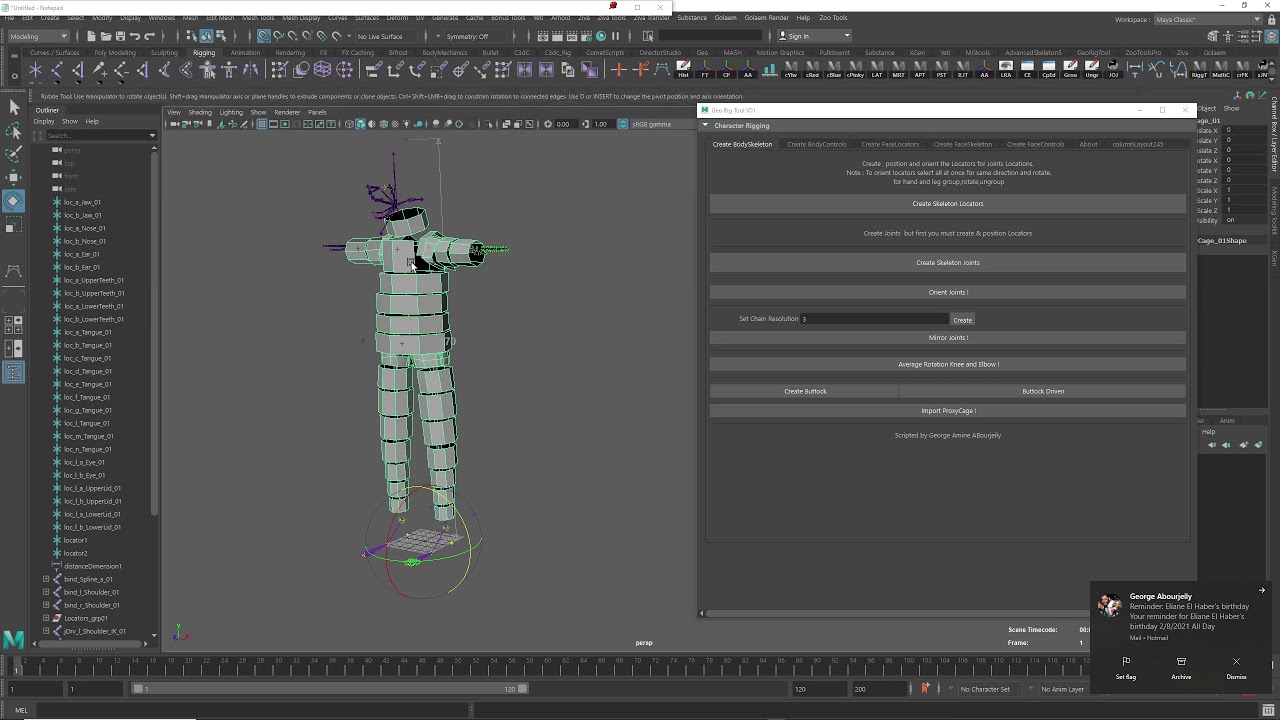Click Average Rotation Knee and Elbow !
Screen dimensions: 1280x720
tap(948, 364)
